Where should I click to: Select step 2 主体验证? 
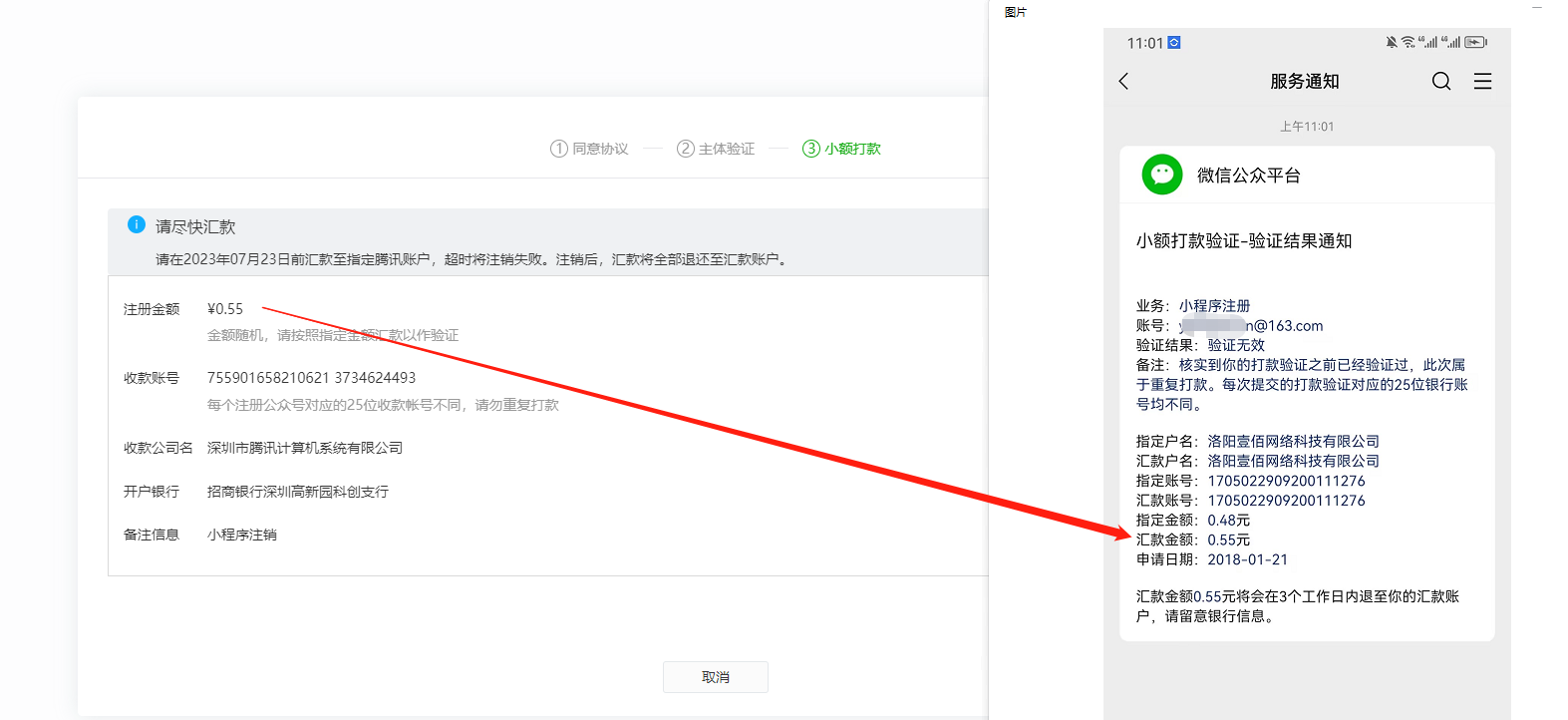pyautogui.click(x=716, y=149)
